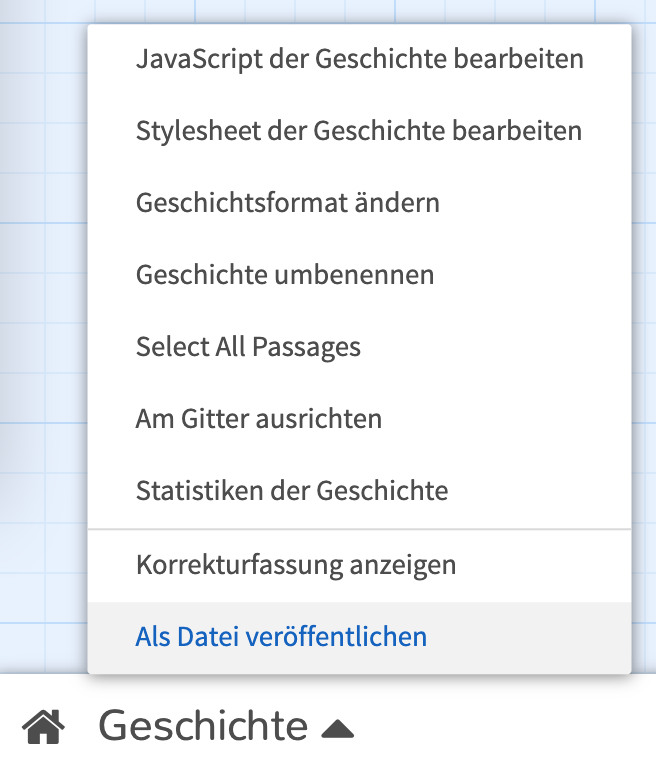Click the grid canvas above the menu
Screen dimensions: 656x770
[328, 11]
